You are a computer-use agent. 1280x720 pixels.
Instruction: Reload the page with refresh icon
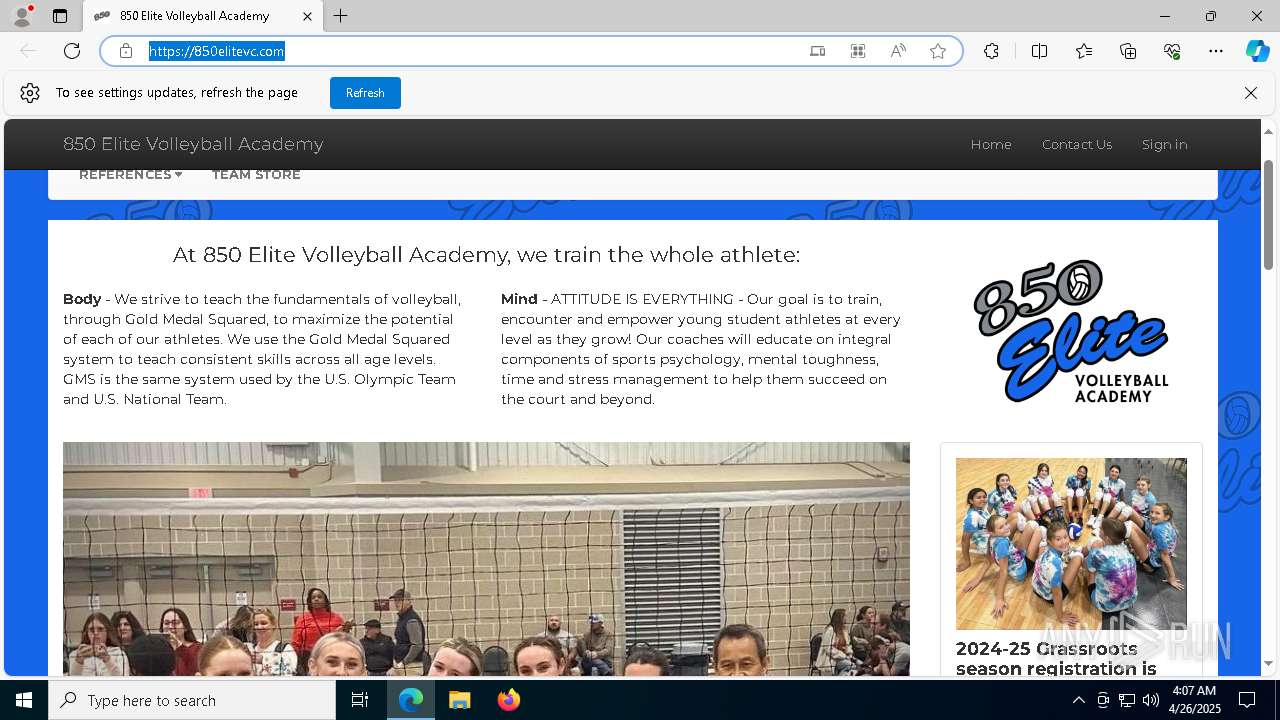click(72, 51)
